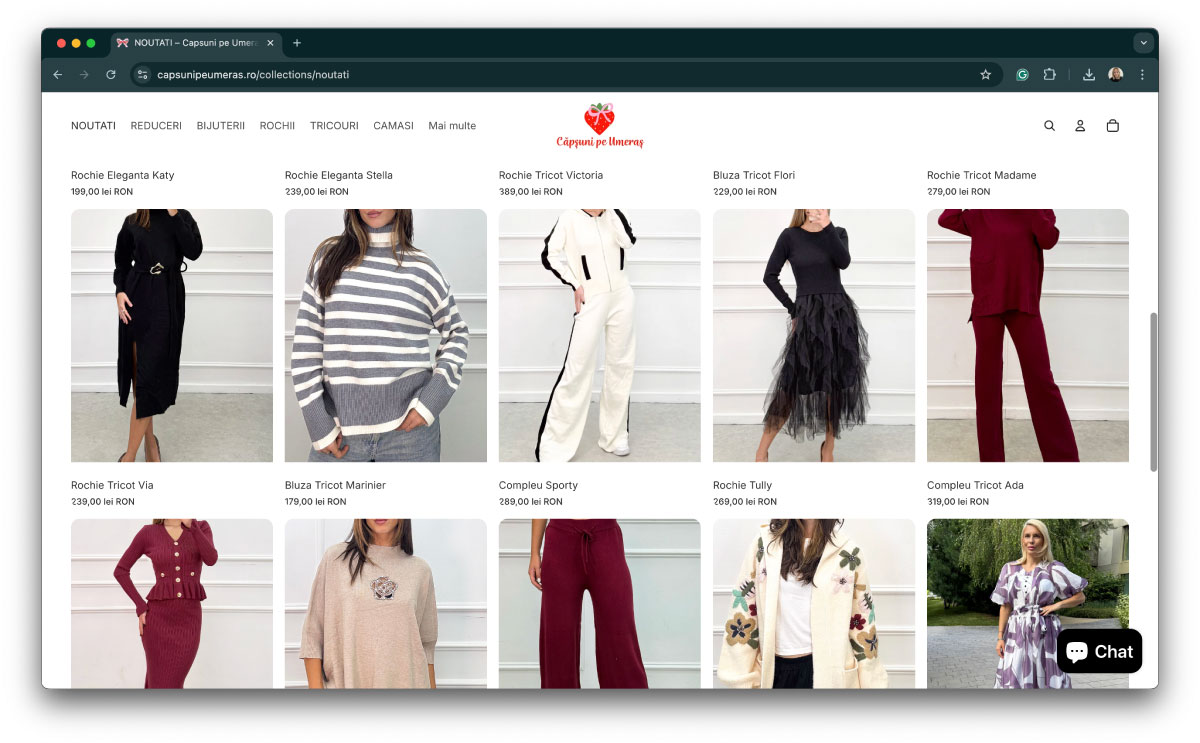Go back with browser back arrow
Image resolution: width=1200 pixels, height=743 pixels.
pos(58,74)
